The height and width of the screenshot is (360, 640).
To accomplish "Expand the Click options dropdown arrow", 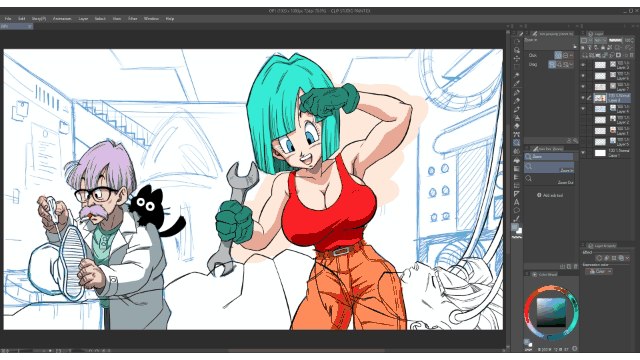I will click(571, 55).
